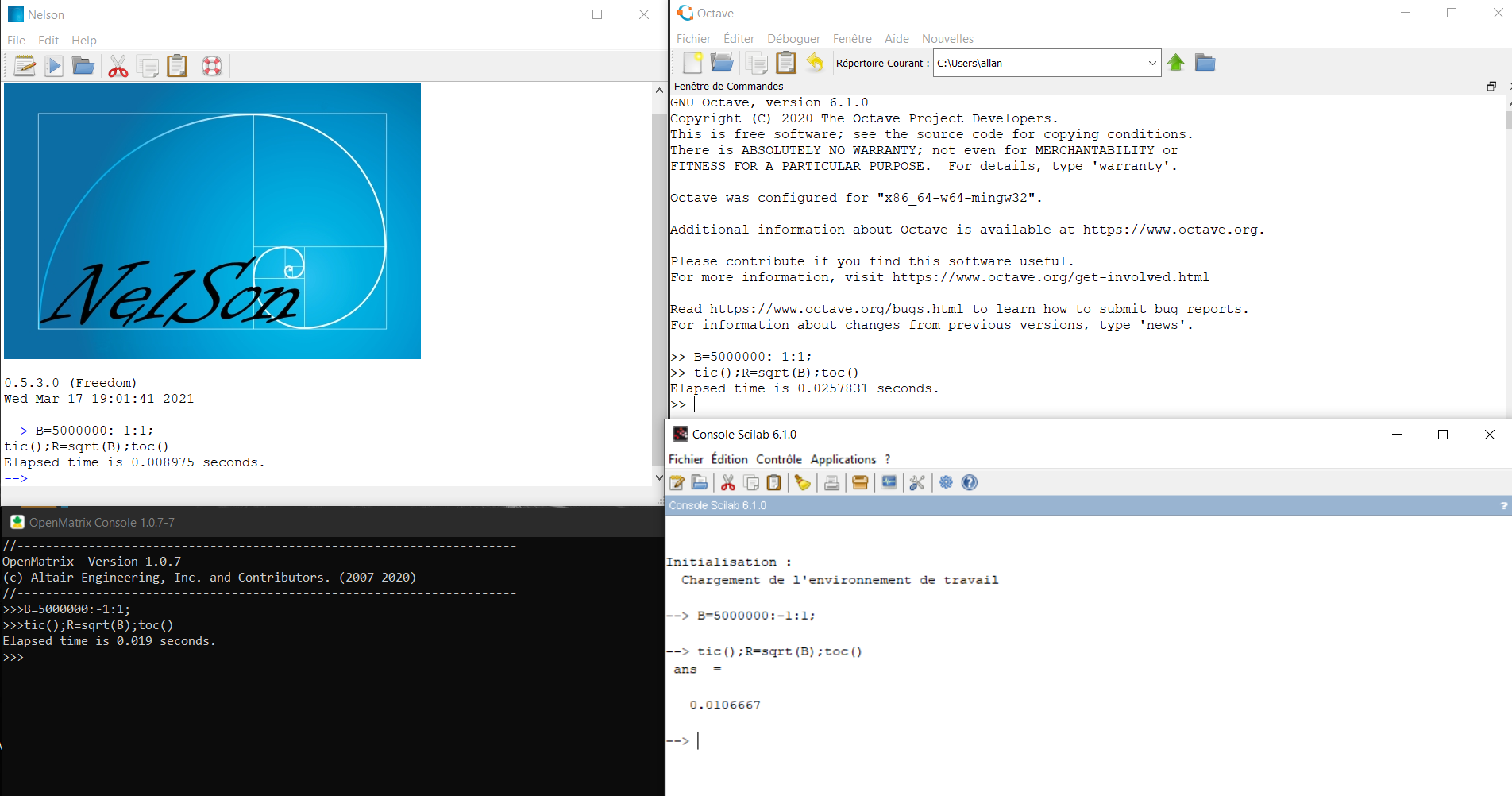The image size is (1512, 796).
Task: Click the open file icon in Octave toolbar
Action: (722, 62)
